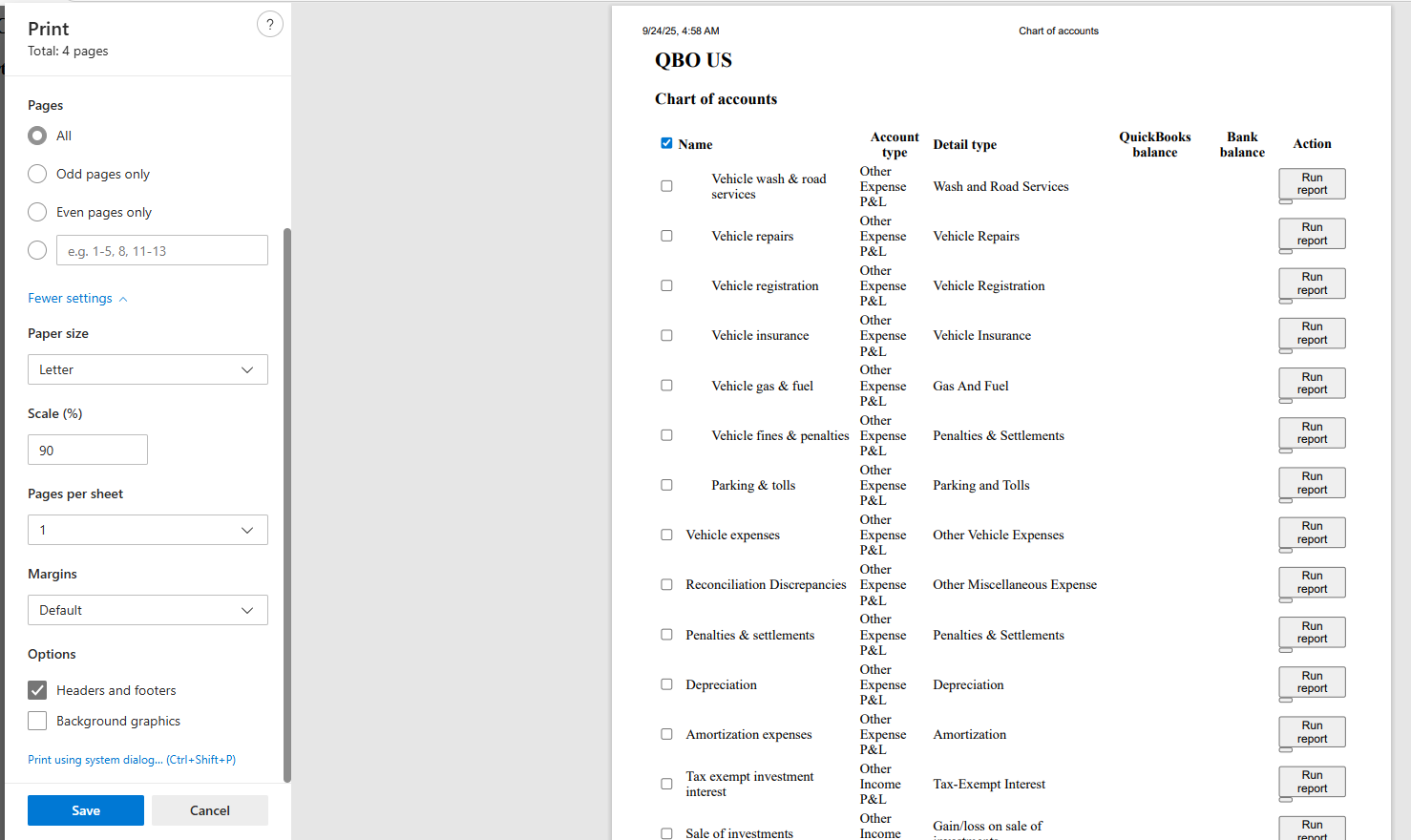Image resolution: width=1411 pixels, height=840 pixels.
Task: Click the Bank balance column header
Action: click(x=1242, y=144)
